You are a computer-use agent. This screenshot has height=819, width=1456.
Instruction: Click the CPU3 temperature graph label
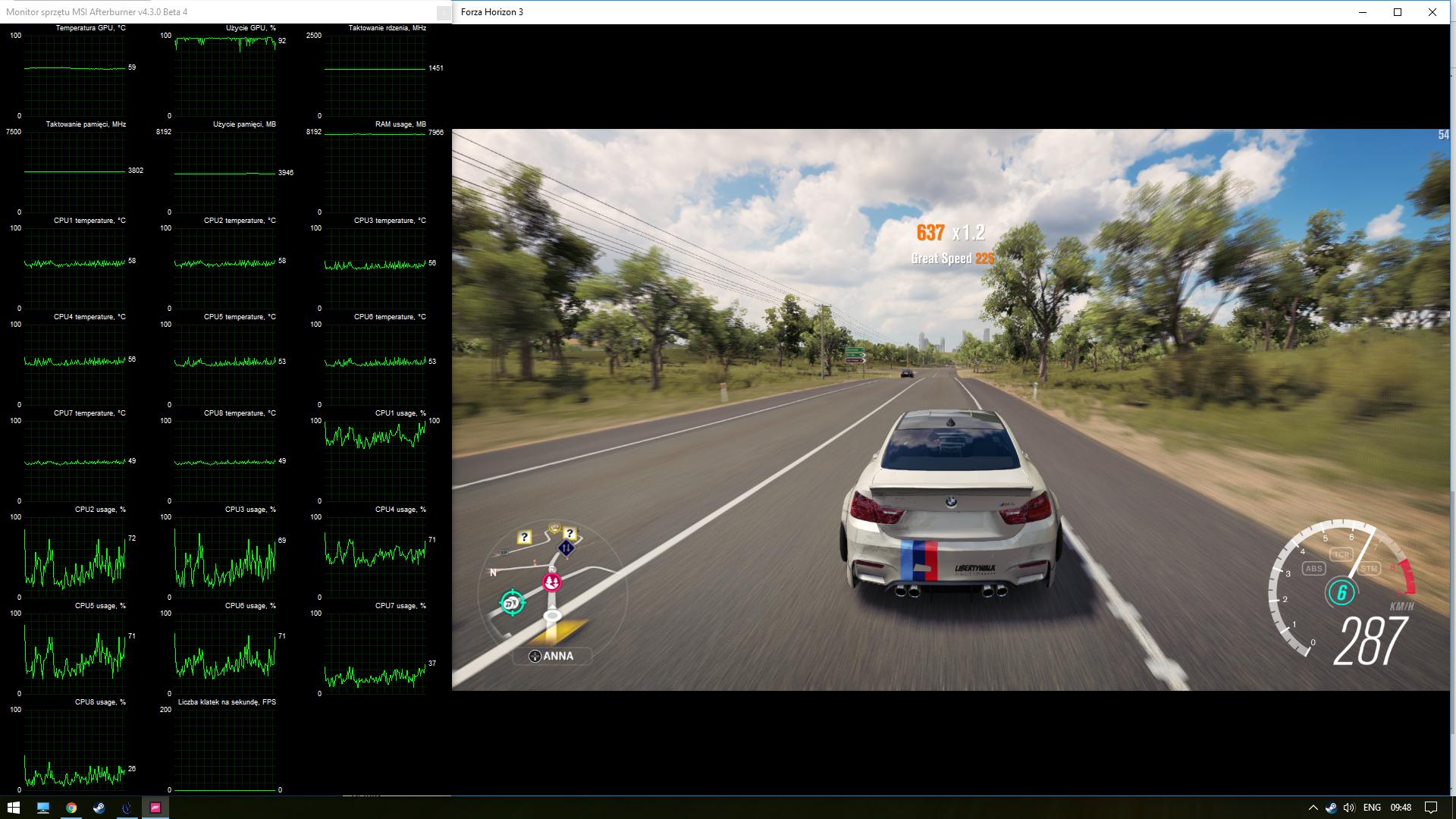pos(390,221)
